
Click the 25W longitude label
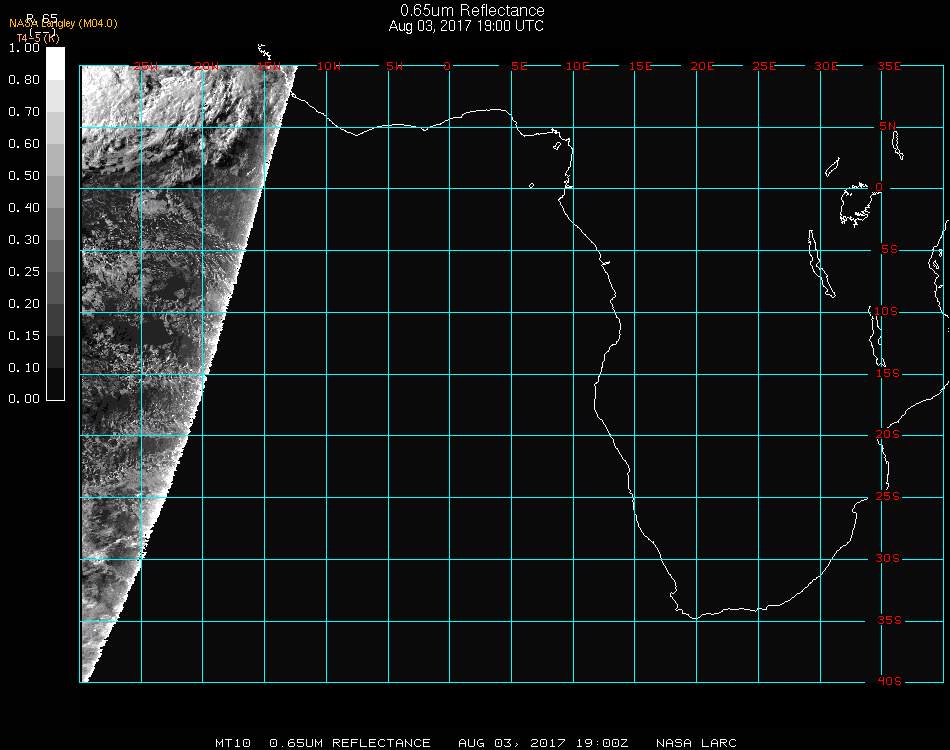point(146,66)
